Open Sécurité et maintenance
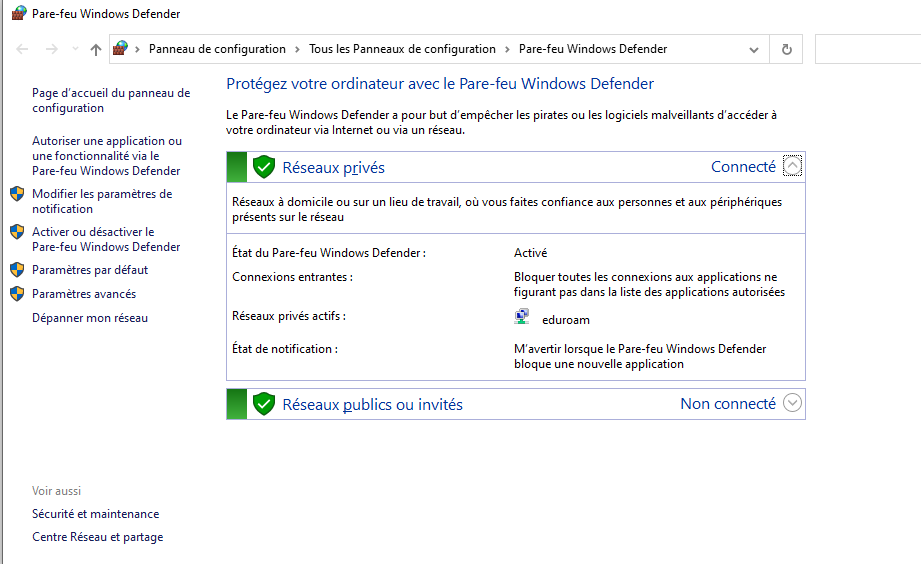Viewport: 921px width, 564px height. tap(96, 513)
